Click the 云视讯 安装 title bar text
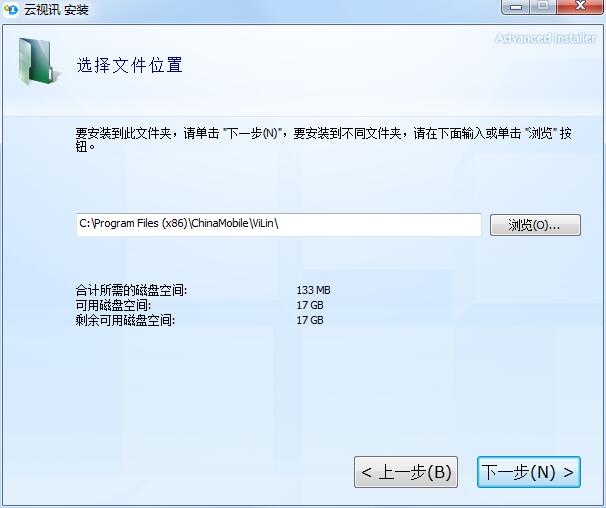606x508 pixels. tap(56, 10)
